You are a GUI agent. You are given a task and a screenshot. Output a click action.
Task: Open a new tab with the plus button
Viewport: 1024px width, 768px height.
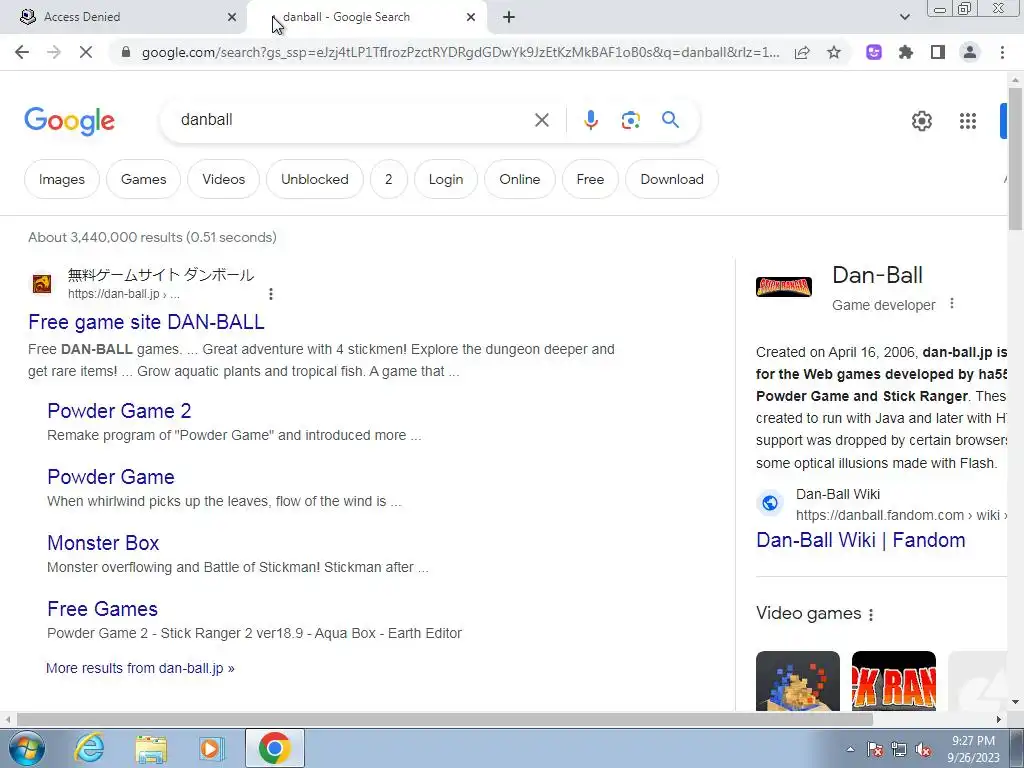[509, 17]
